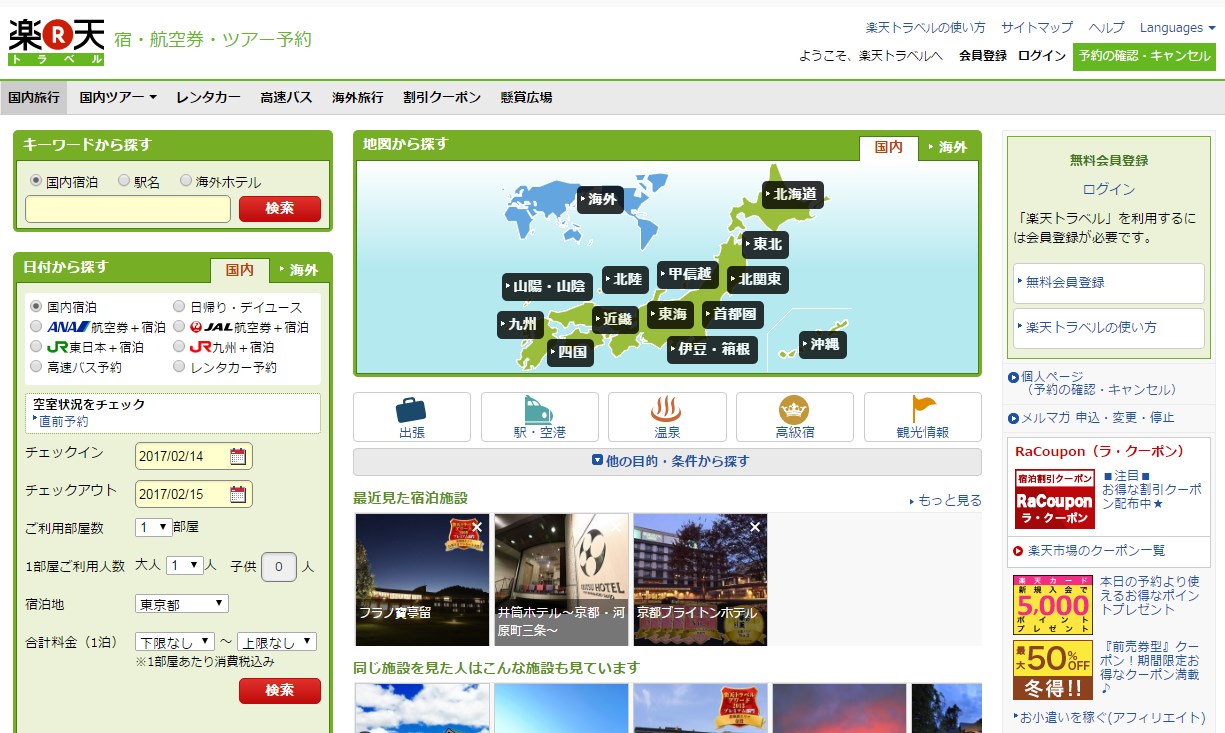This screenshot has width=1225, height=733.
Task: Click the keyword search input field
Action: (128, 209)
